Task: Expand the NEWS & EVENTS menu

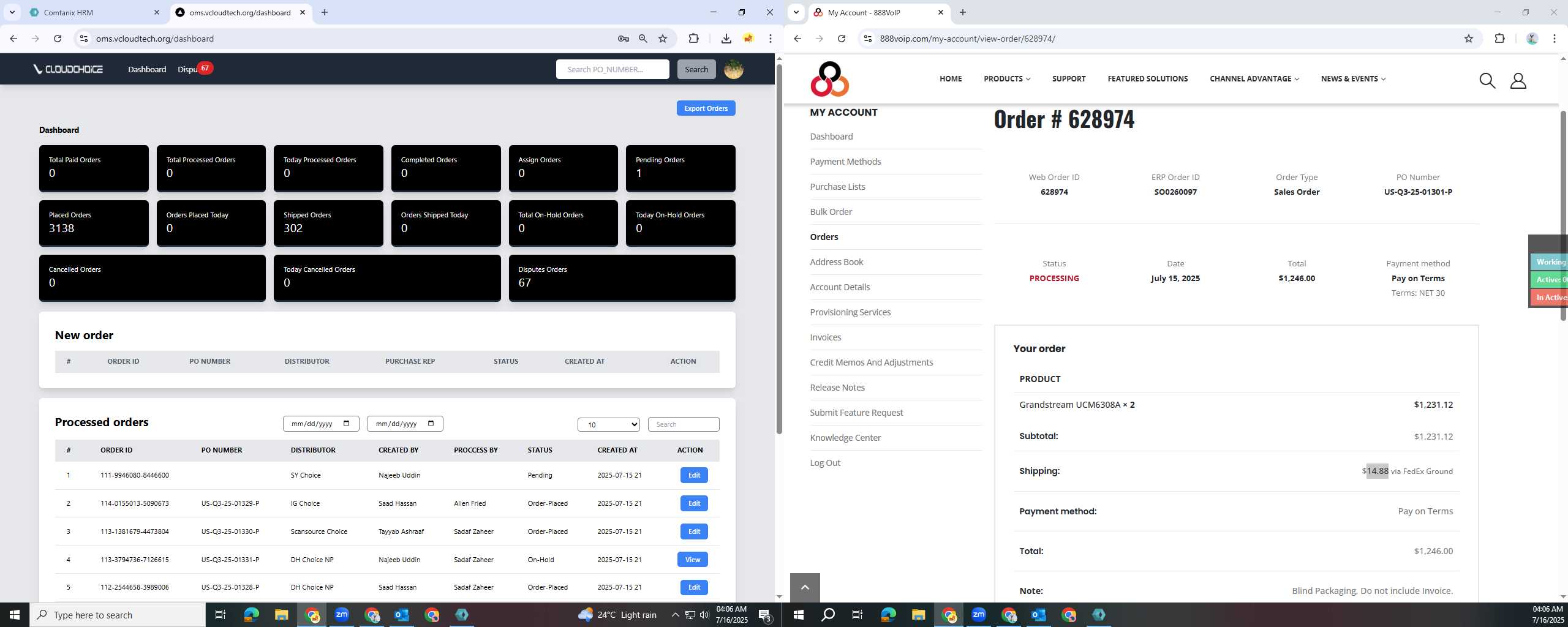Action: pos(1353,79)
